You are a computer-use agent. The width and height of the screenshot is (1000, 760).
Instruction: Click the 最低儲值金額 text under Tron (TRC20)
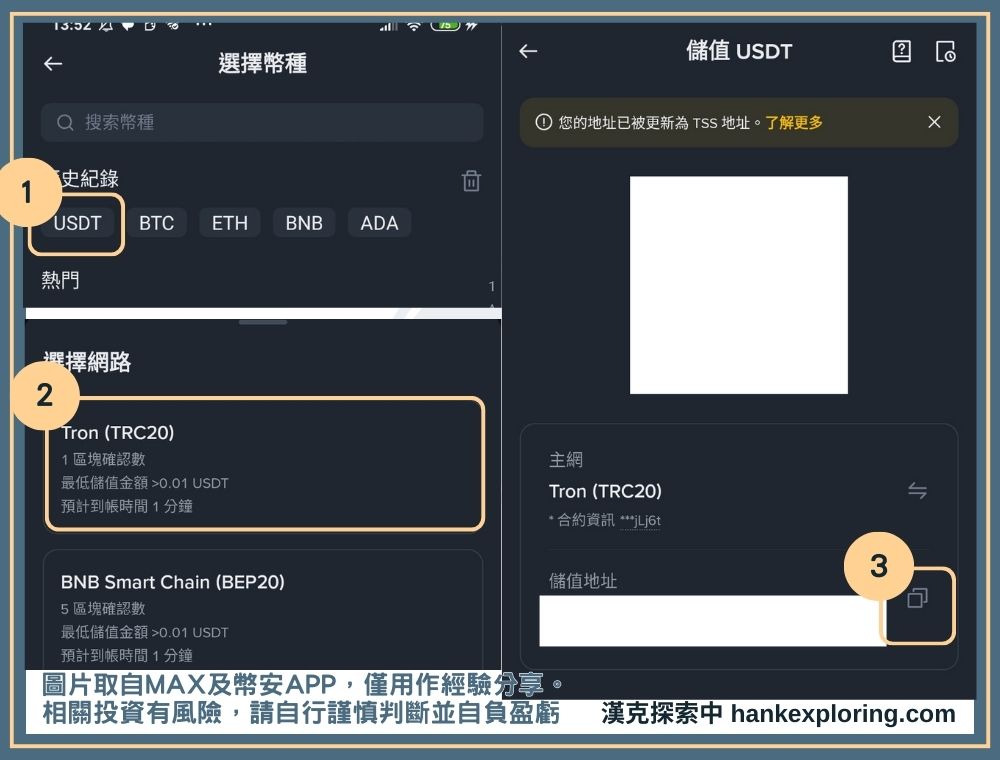pos(145,483)
